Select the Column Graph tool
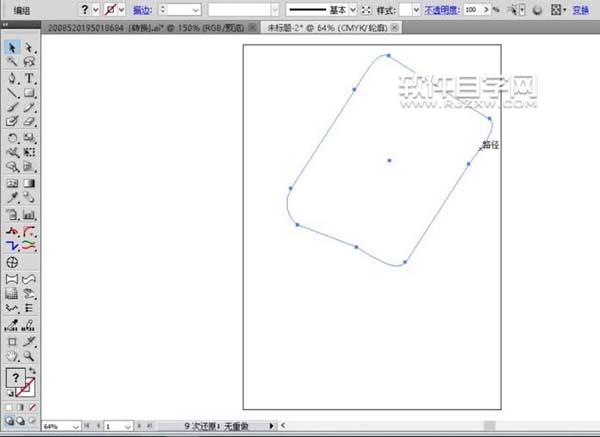The height and width of the screenshot is (437, 600). pos(29,214)
